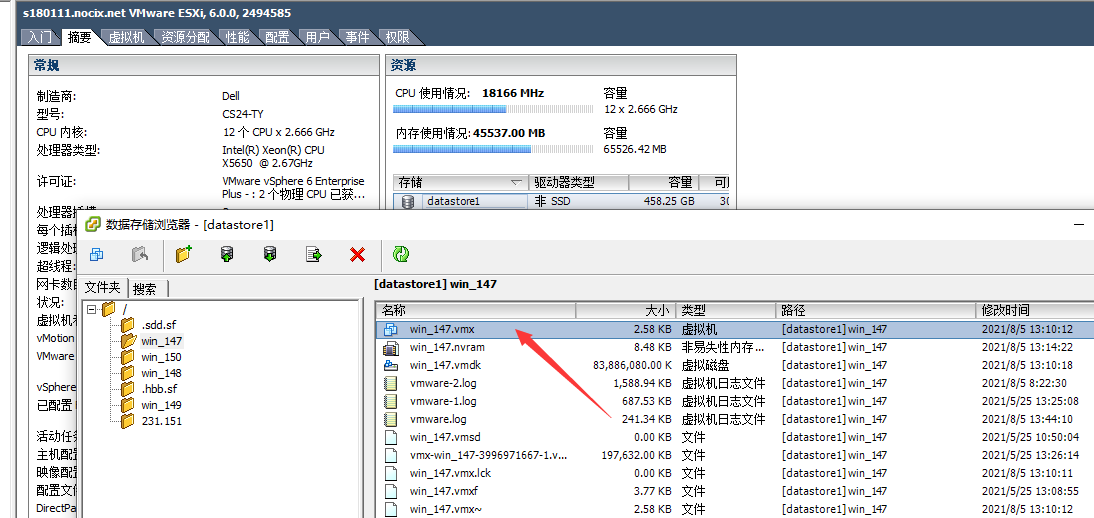Image resolution: width=1094 pixels, height=518 pixels.
Task: Open the 资源分配 tab
Action: (186, 38)
